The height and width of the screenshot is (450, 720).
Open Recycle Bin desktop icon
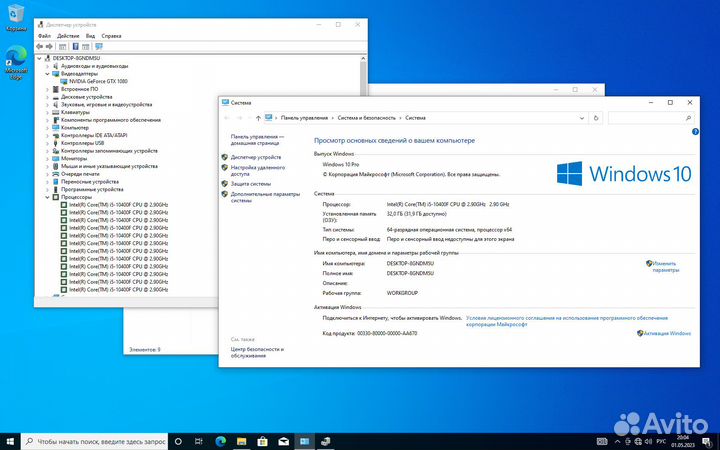click(x=16, y=18)
